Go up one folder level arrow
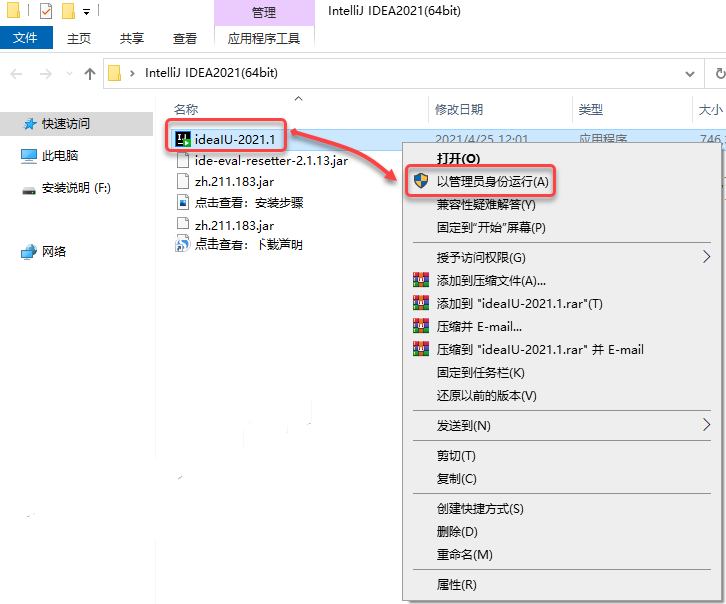726x604 pixels. point(90,74)
